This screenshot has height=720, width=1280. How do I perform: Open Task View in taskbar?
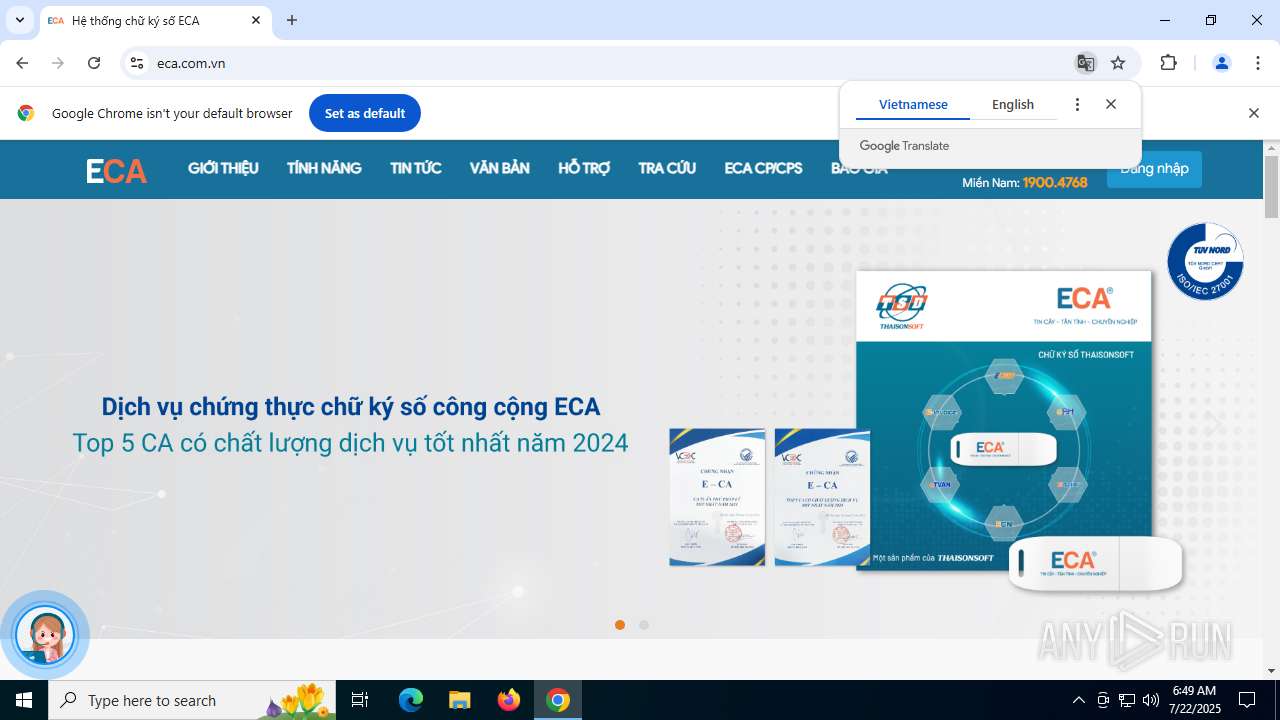click(x=361, y=700)
